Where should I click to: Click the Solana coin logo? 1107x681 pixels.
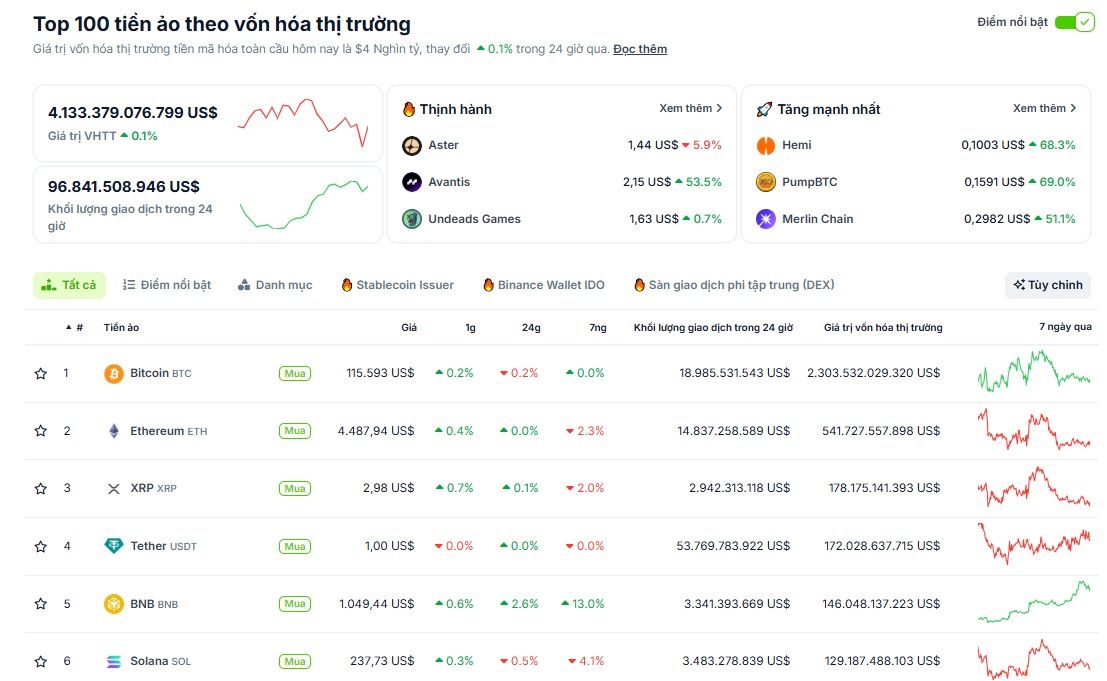click(113, 661)
